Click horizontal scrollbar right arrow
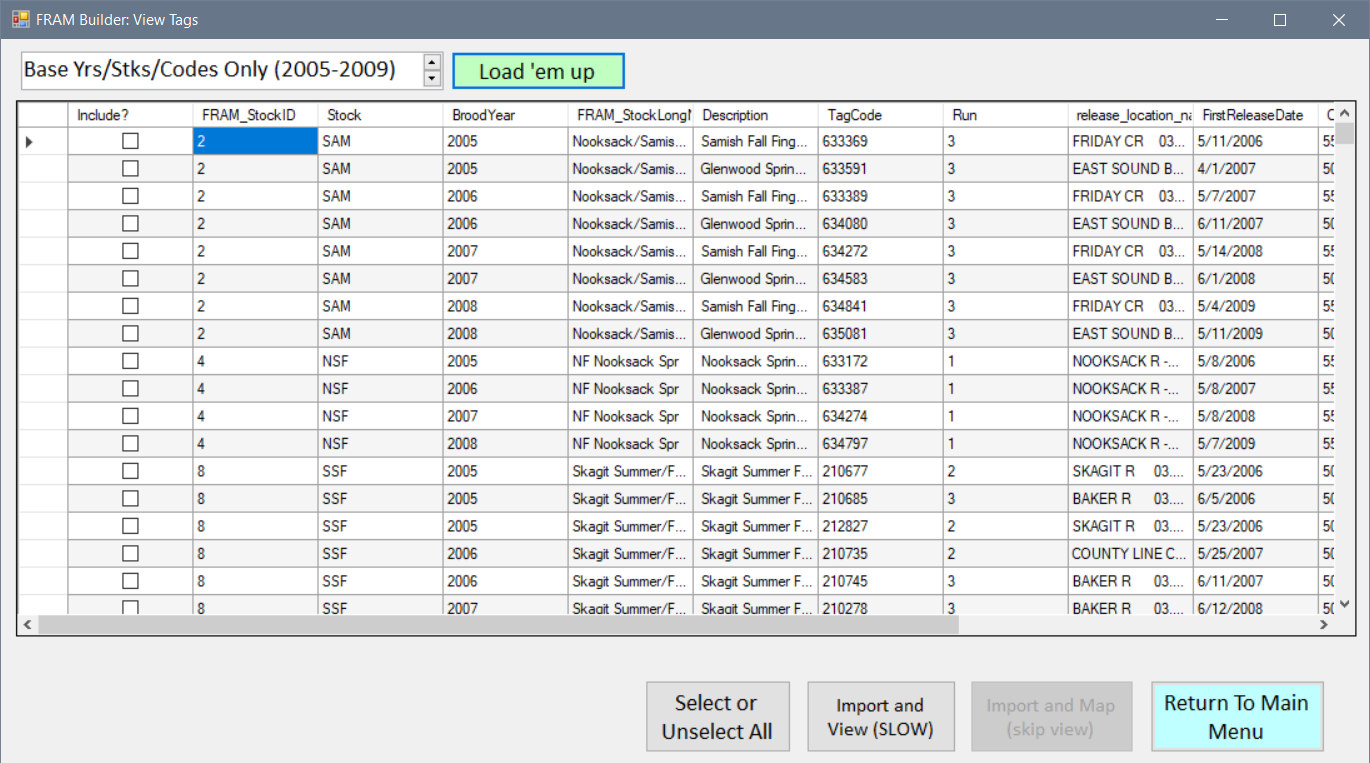Image resolution: width=1370 pixels, height=763 pixels. coord(1324,625)
